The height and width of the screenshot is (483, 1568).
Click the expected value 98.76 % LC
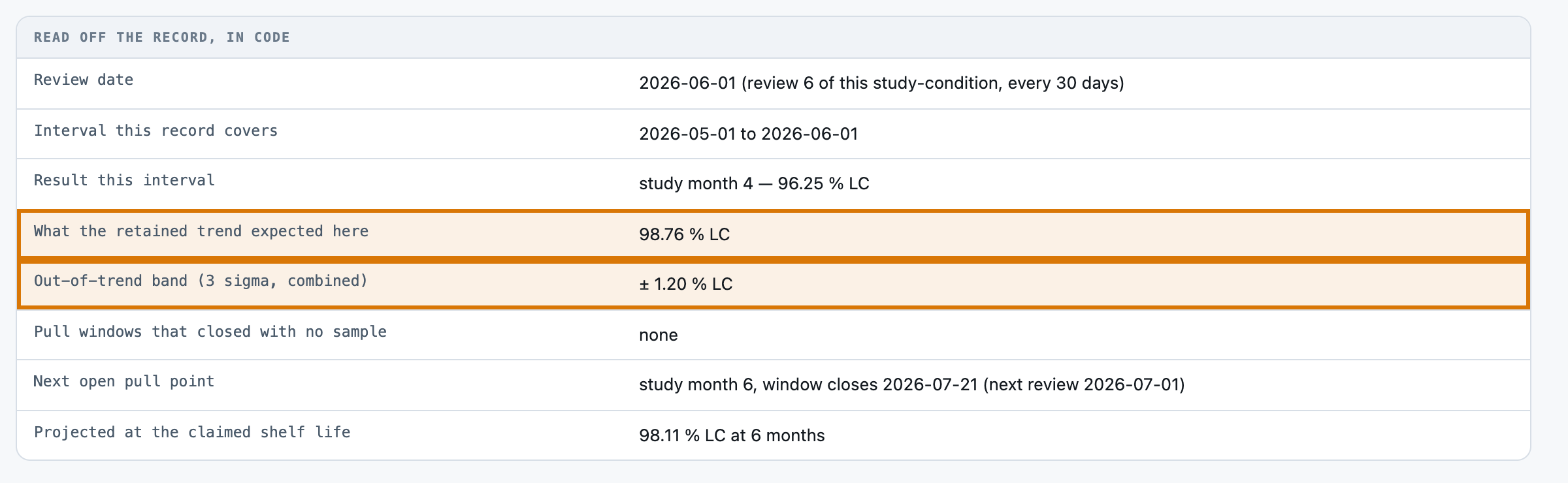coord(684,234)
